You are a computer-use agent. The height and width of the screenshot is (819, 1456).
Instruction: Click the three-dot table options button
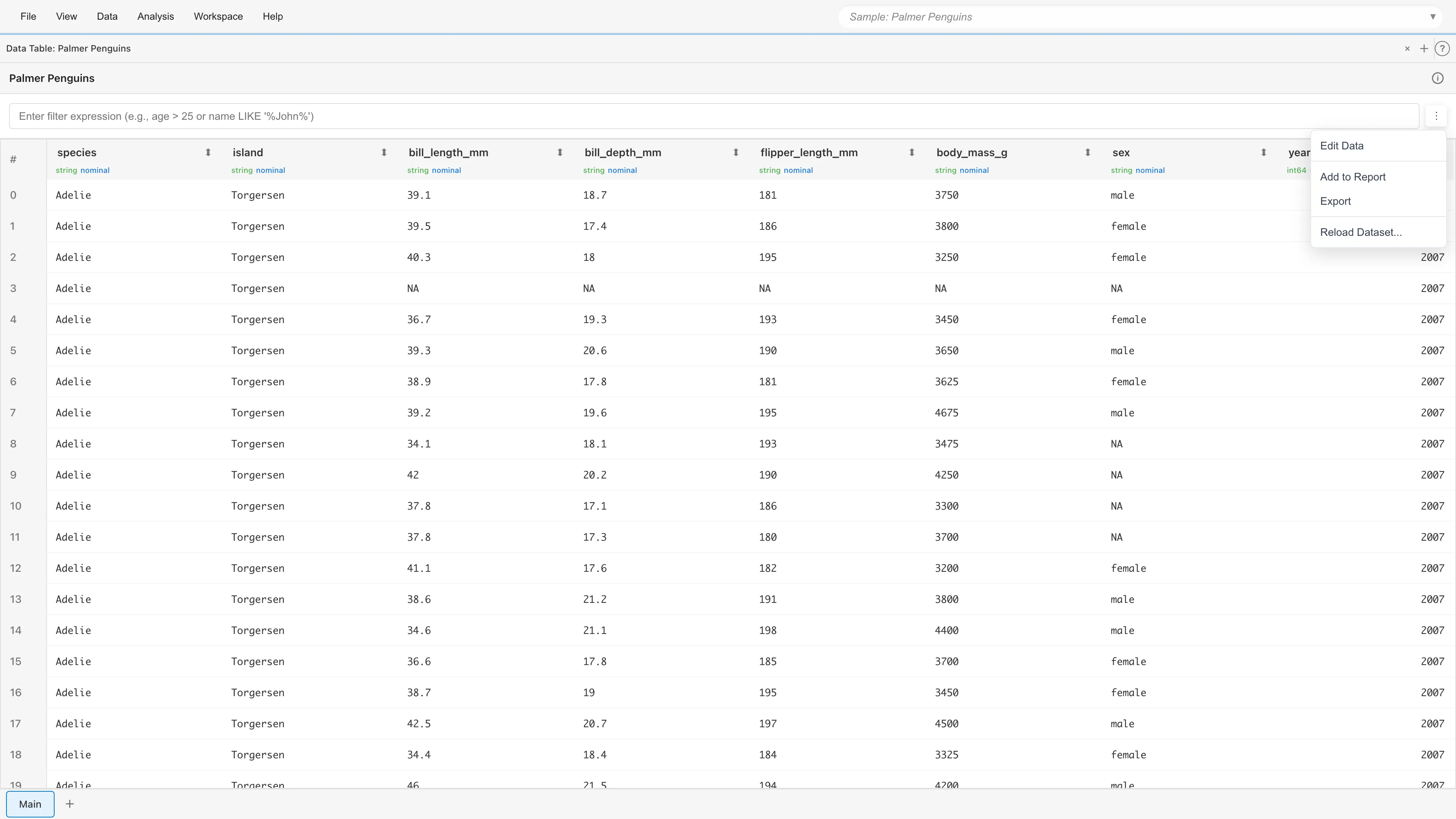[x=1436, y=116]
